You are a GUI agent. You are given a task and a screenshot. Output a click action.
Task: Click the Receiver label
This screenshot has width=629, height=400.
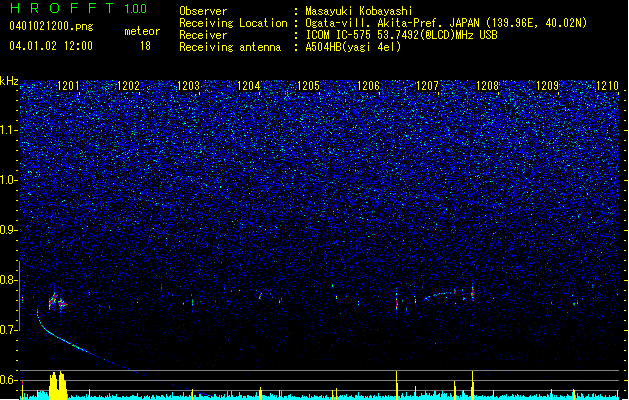(203, 35)
